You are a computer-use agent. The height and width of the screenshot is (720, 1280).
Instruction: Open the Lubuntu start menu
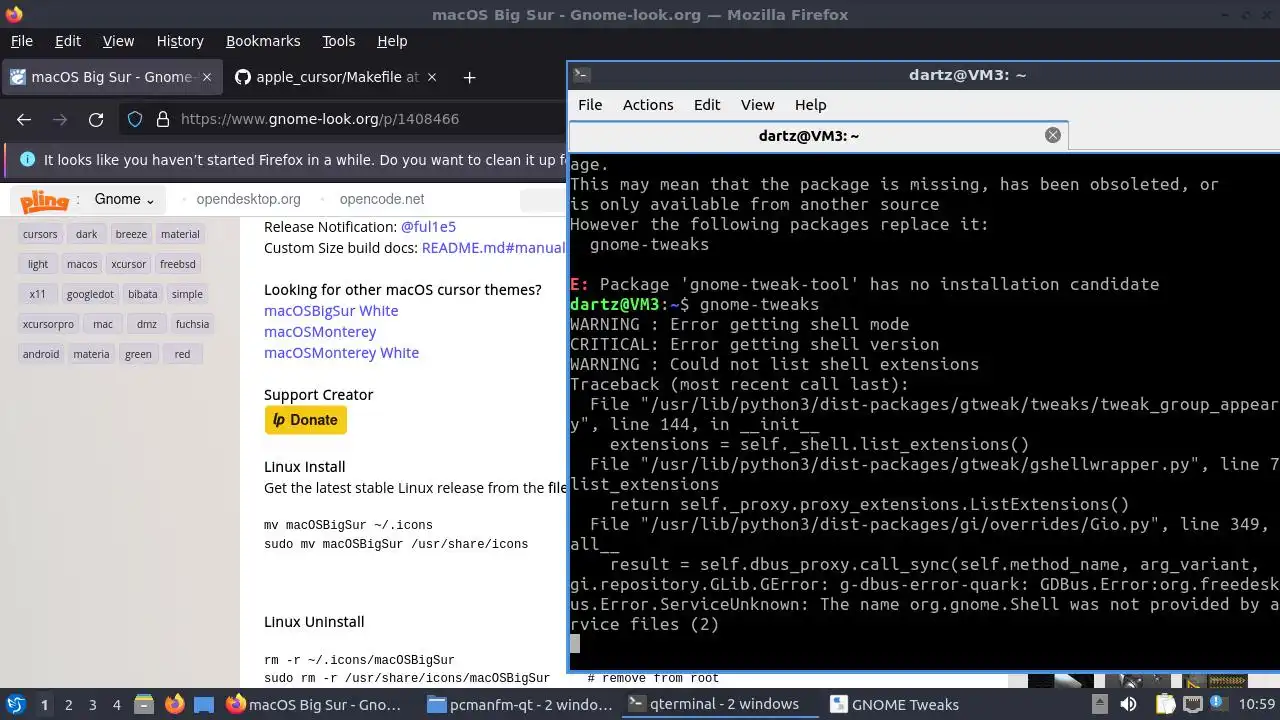pyautogui.click(x=15, y=704)
